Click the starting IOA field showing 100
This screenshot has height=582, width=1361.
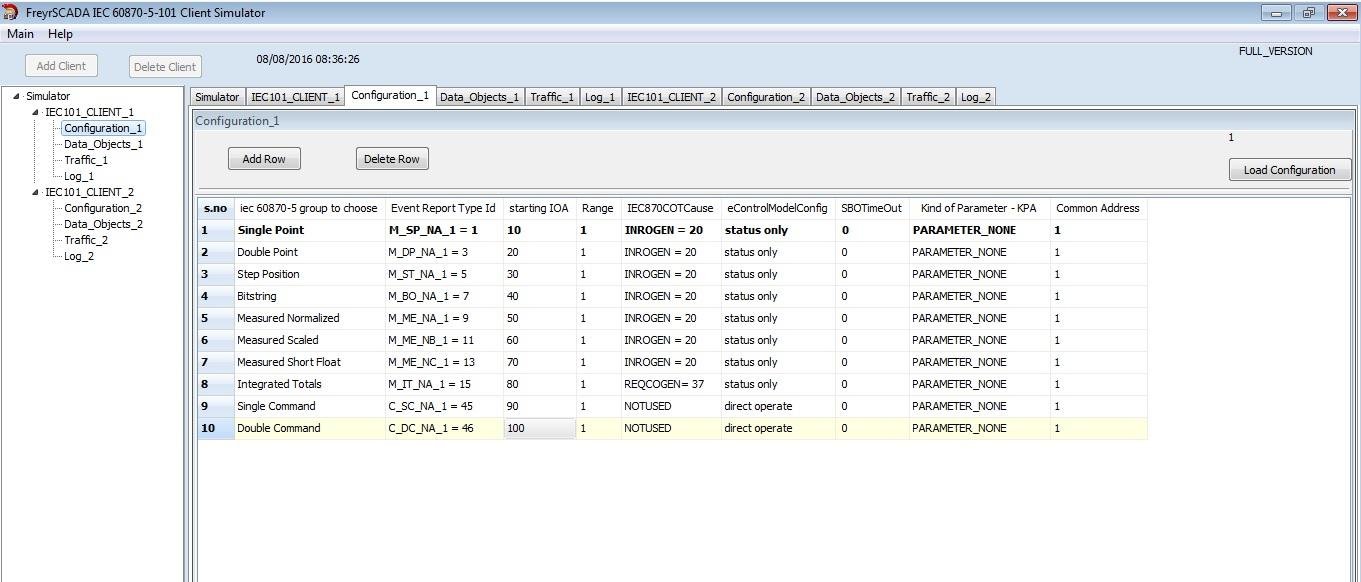540,428
